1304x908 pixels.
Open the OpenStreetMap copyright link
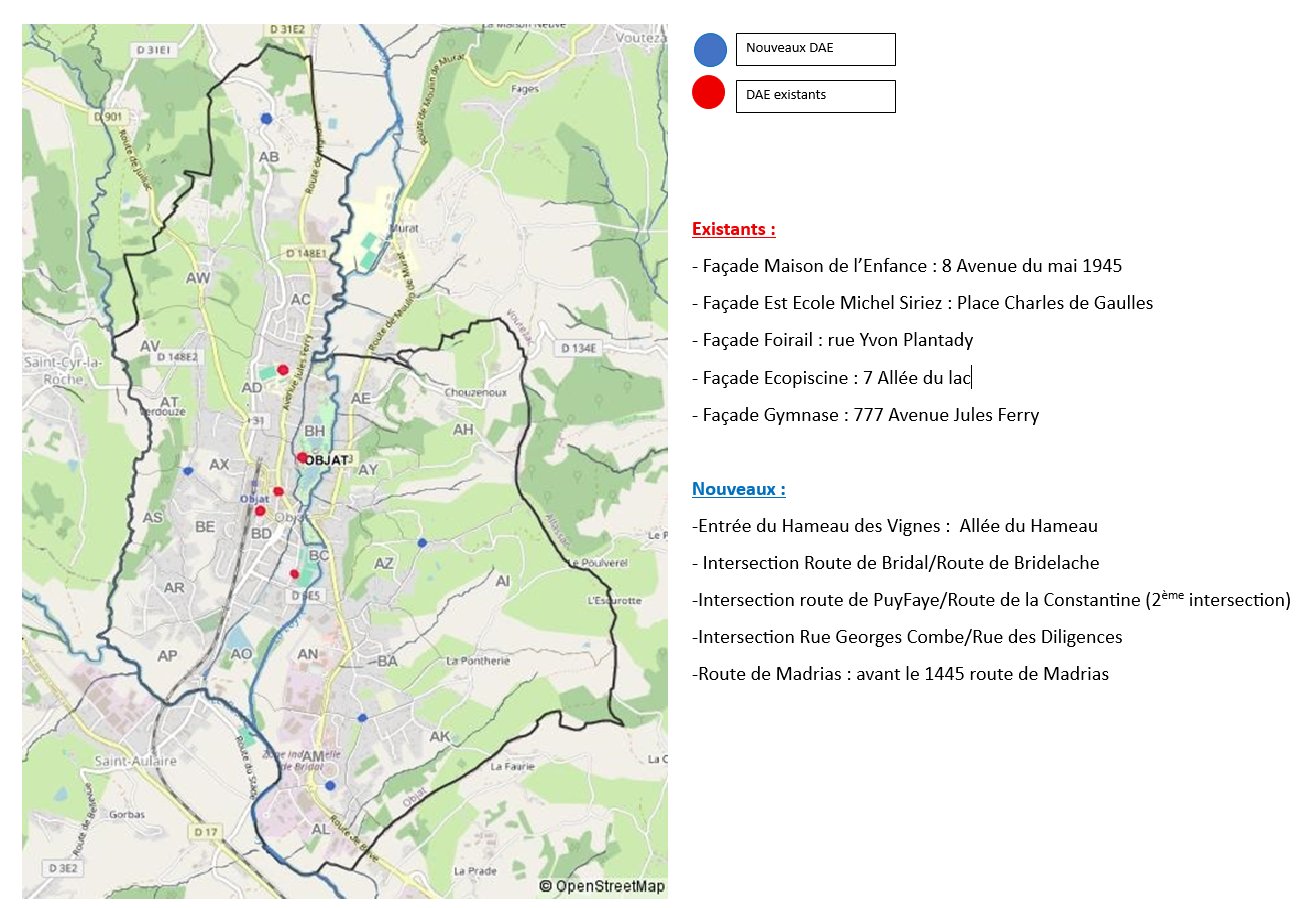pos(602,886)
